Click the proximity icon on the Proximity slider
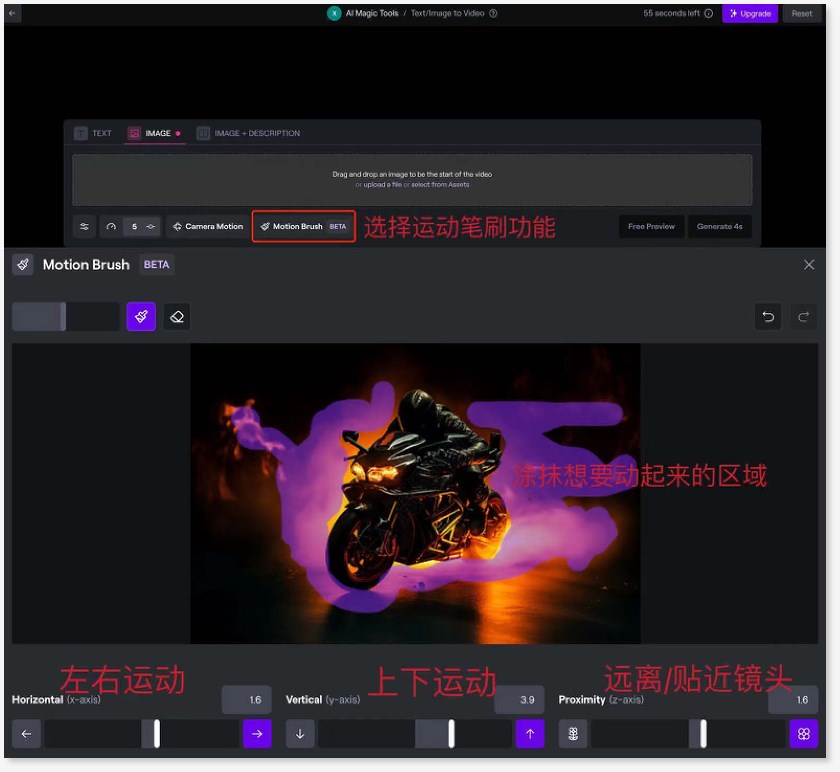Screen dimensions: 840x772 click(x=571, y=733)
